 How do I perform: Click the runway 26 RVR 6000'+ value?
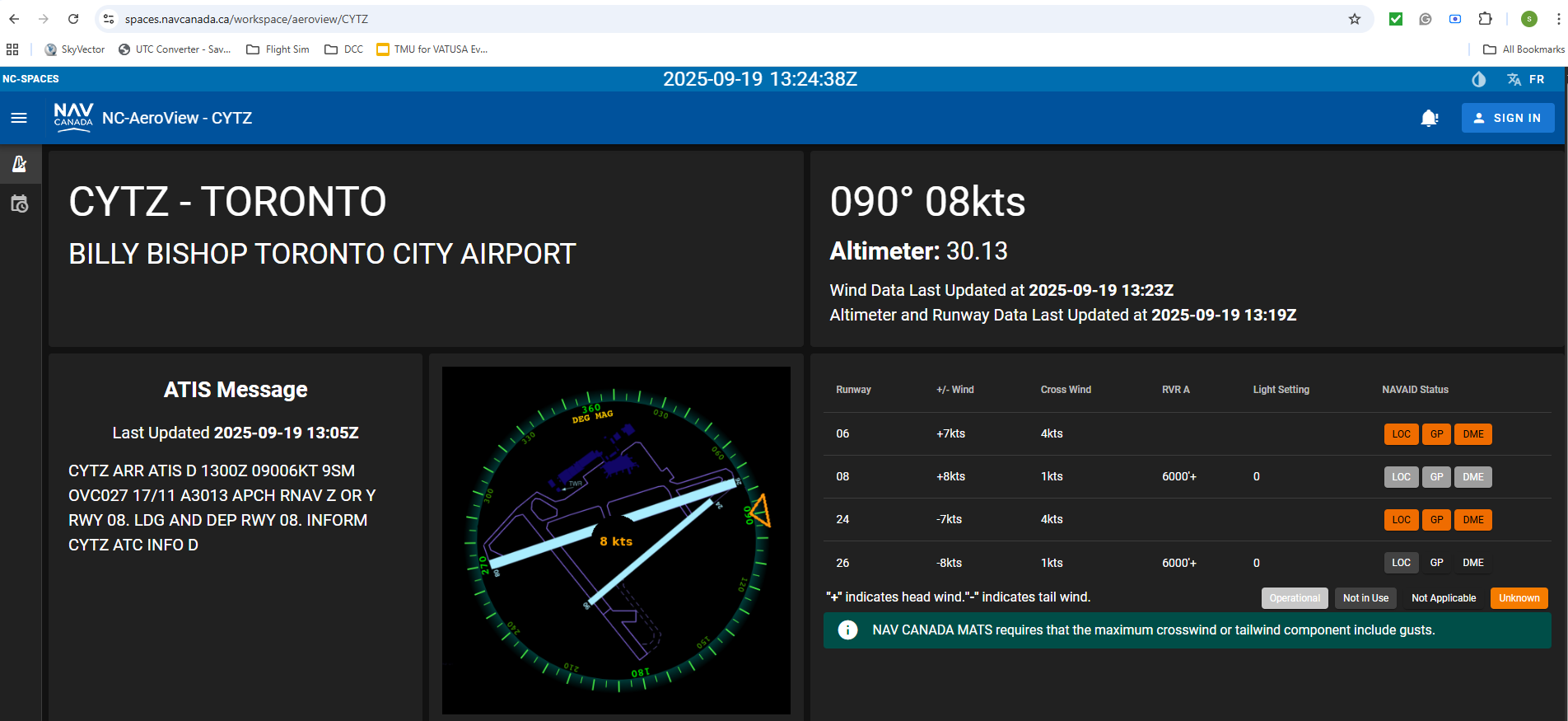[1179, 563]
